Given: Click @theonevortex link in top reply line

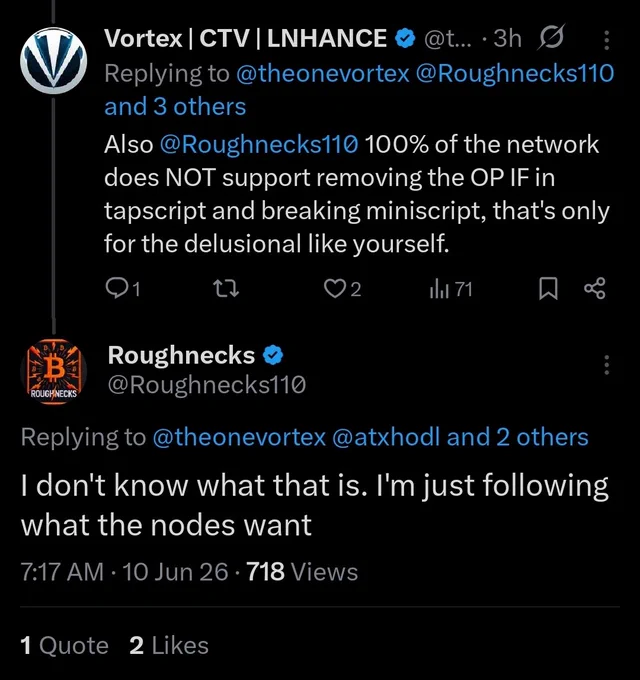Looking at the screenshot, I should click(323, 73).
